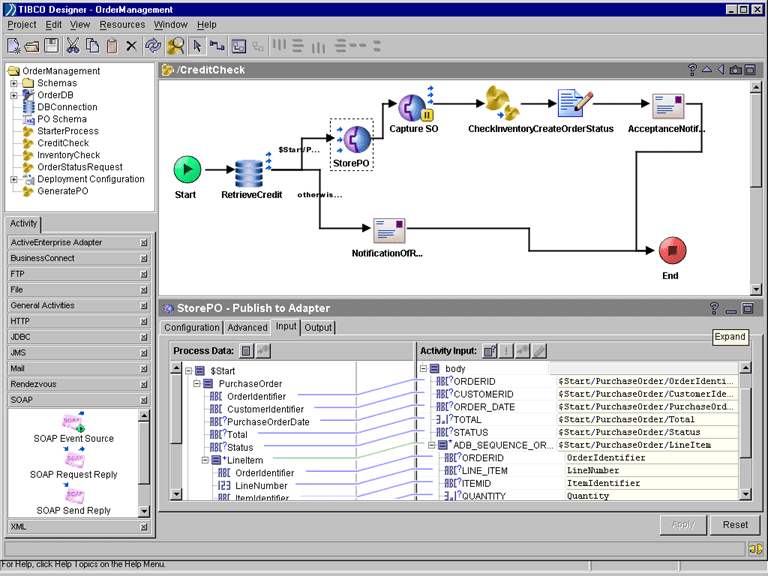The image size is (768, 576).
Task: Select the Capture SO activity
Action: (414, 108)
